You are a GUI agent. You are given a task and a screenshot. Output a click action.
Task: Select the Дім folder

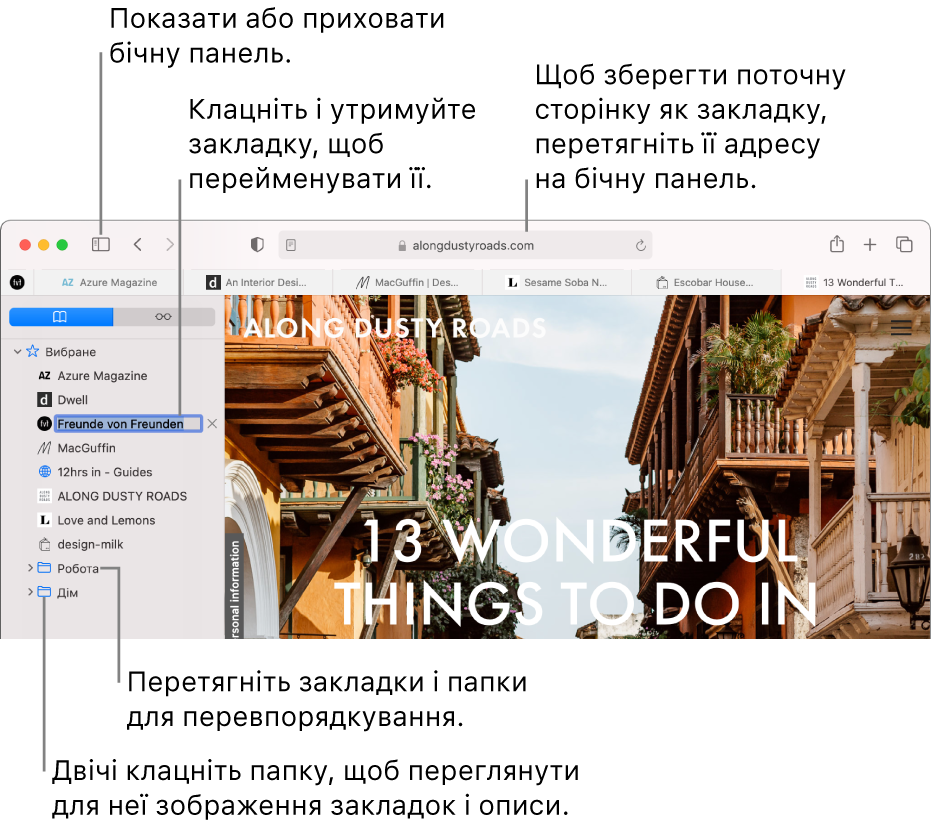[58, 592]
